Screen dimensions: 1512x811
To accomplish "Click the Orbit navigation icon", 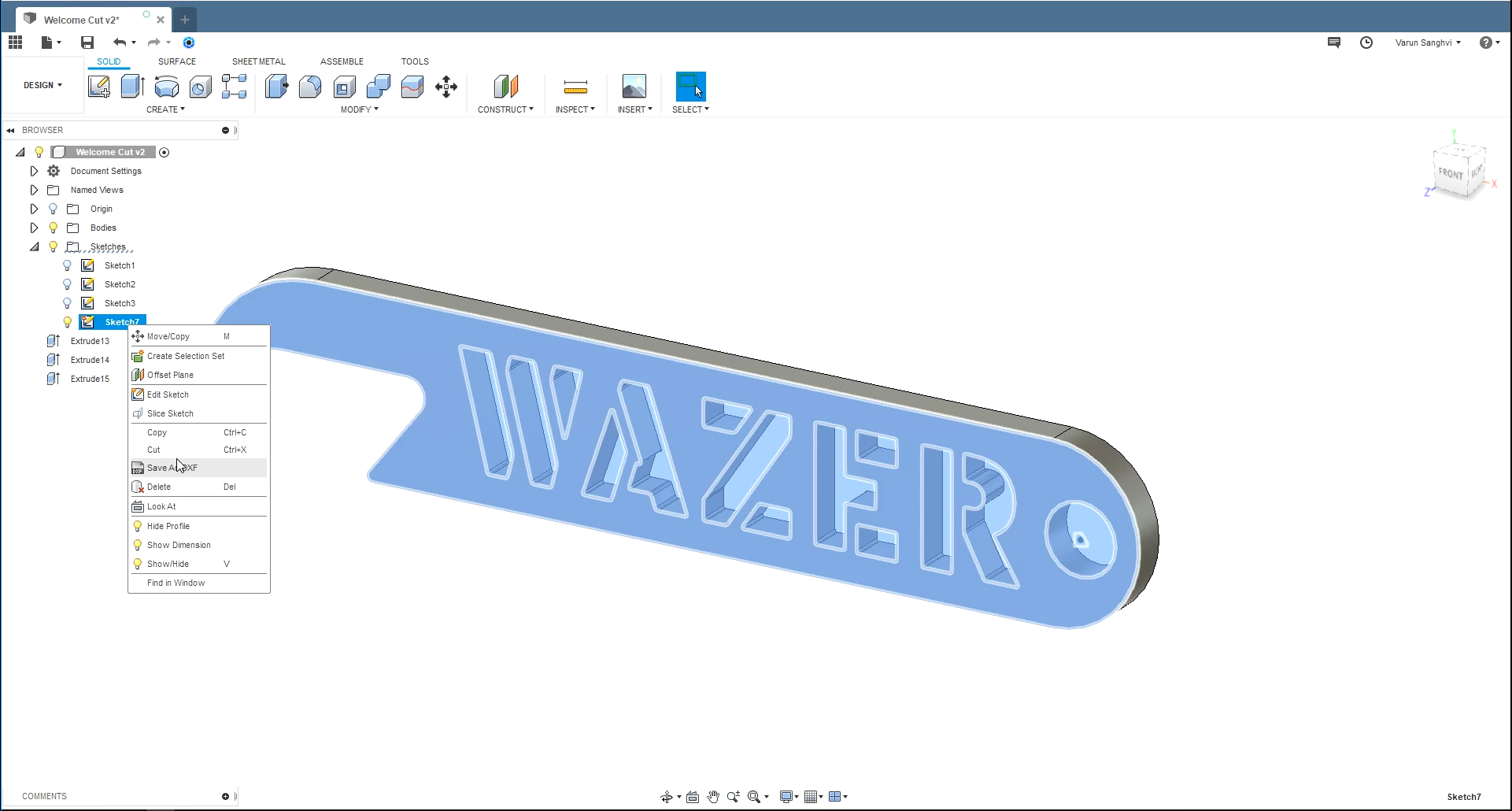I will (667, 797).
